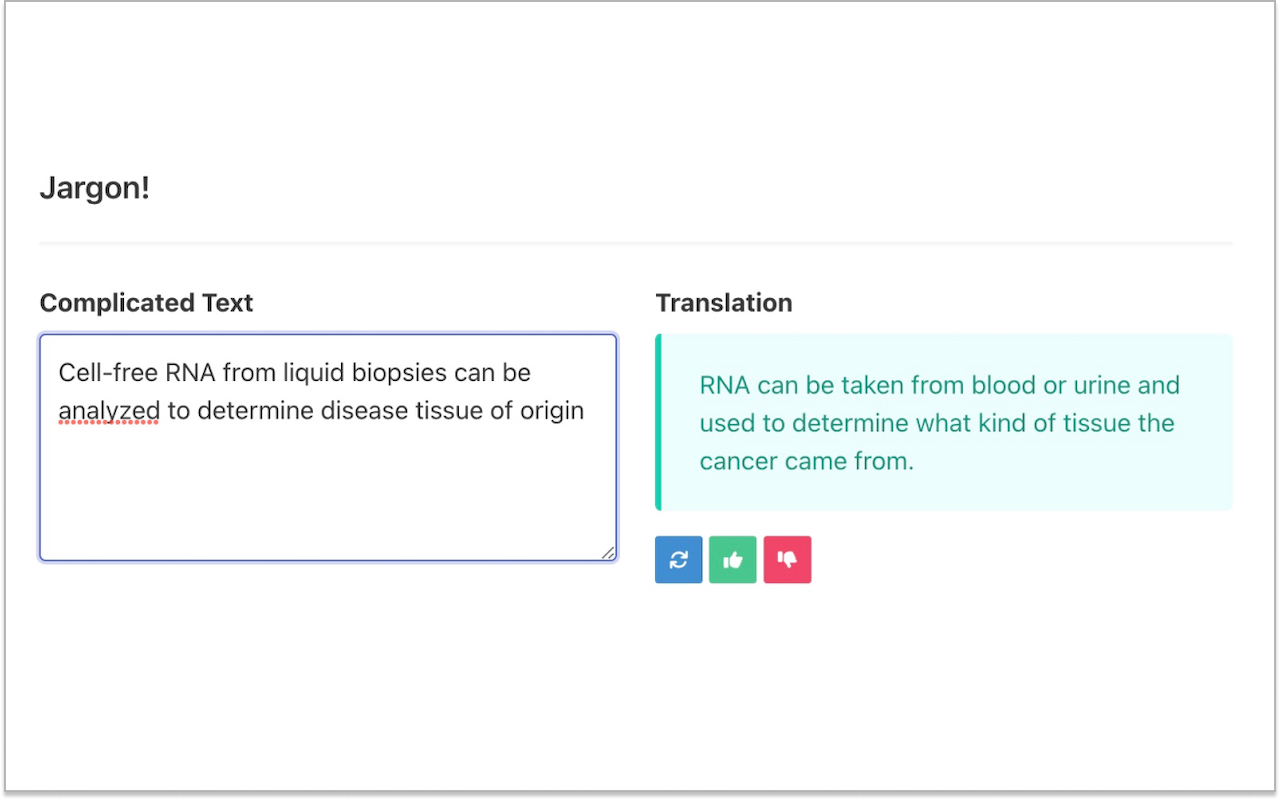
Task: Click "cancer came from." in translation
Action: coord(807,461)
